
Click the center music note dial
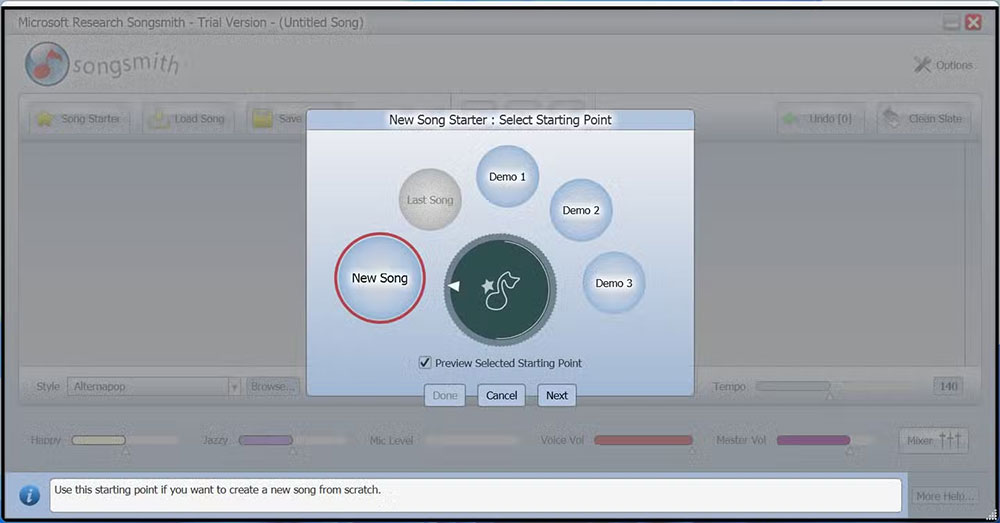500,290
